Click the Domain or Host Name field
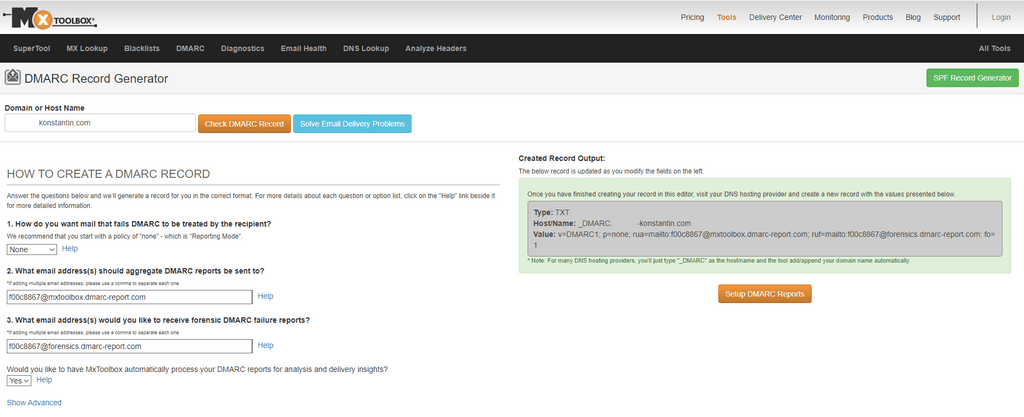 coord(100,123)
